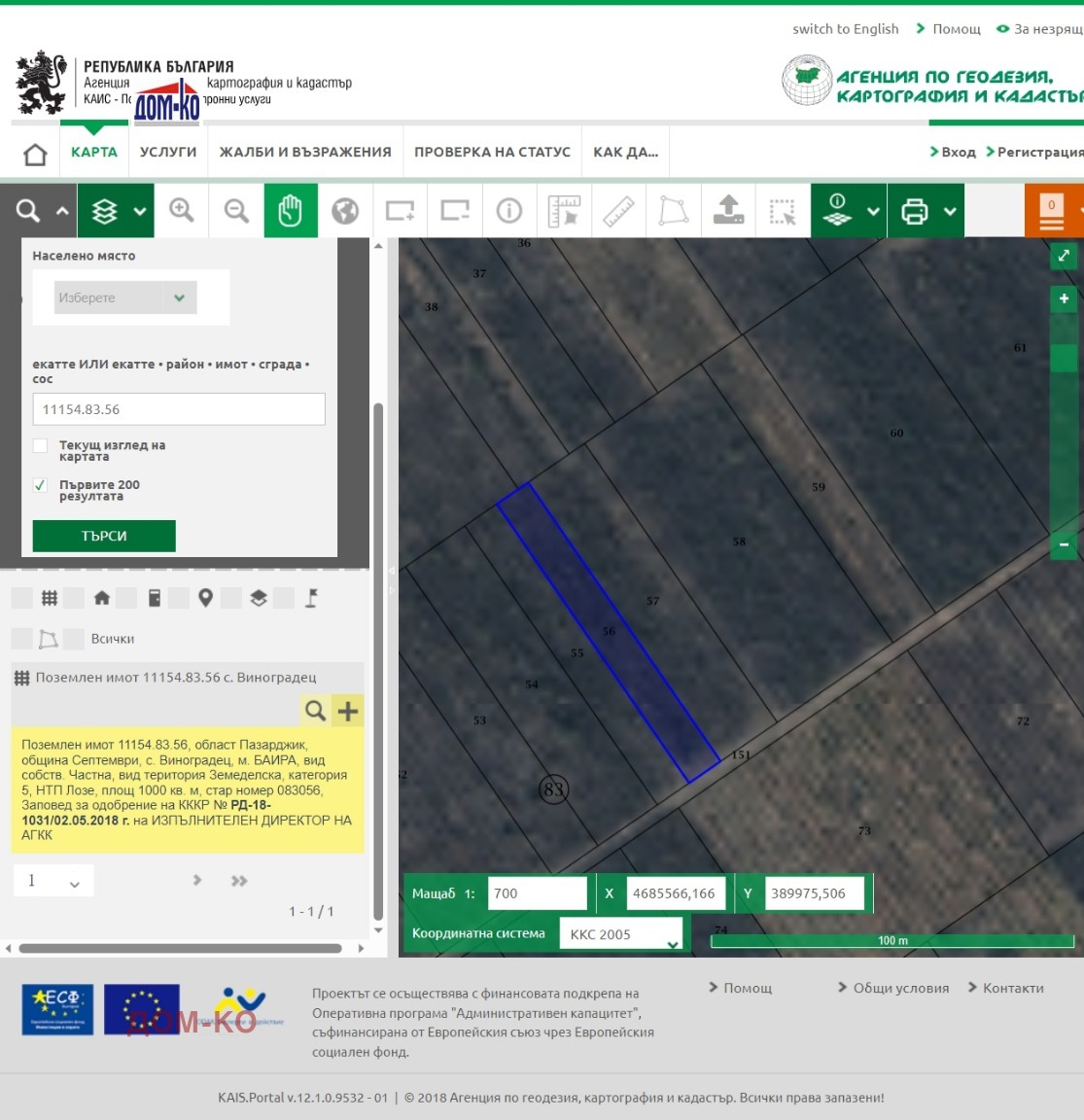Screen dimensions: 1084x1120
Task: Expand the KKC 2005 coordinate system dropdown
Action: (x=623, y=934)
